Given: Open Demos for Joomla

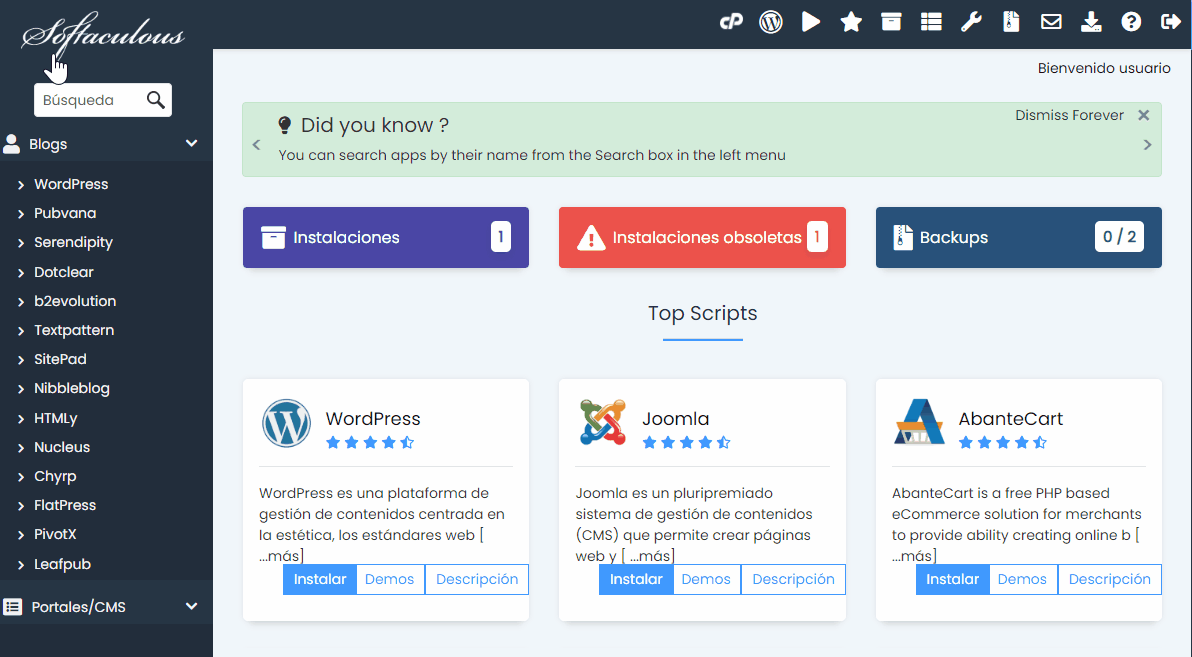Looking at the screenshot, I should pos(705,579).
